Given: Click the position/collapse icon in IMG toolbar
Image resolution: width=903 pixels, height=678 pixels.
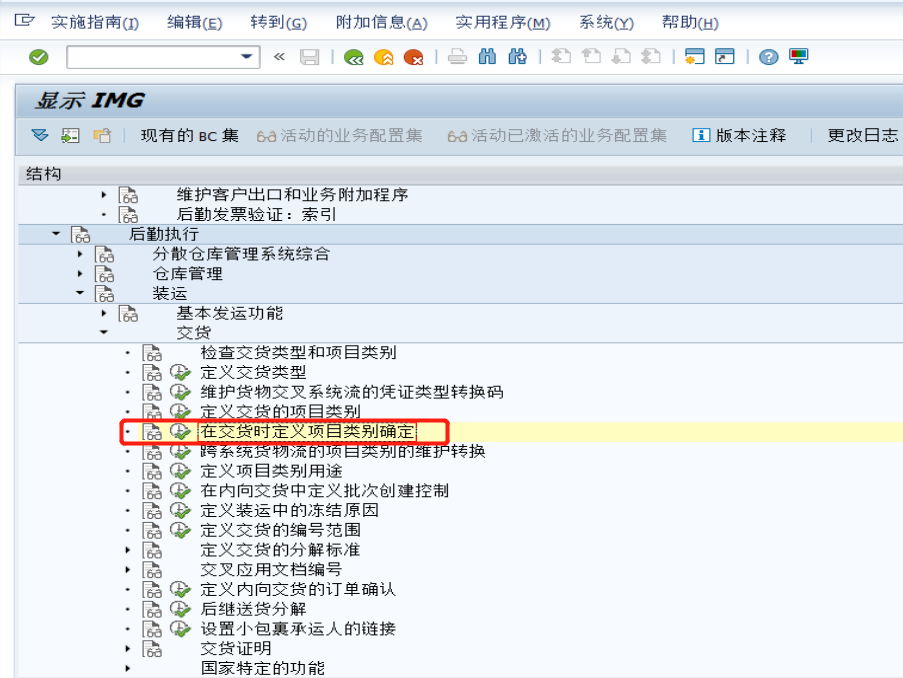Looking at the screenshot, I should (x=70, y=136).
